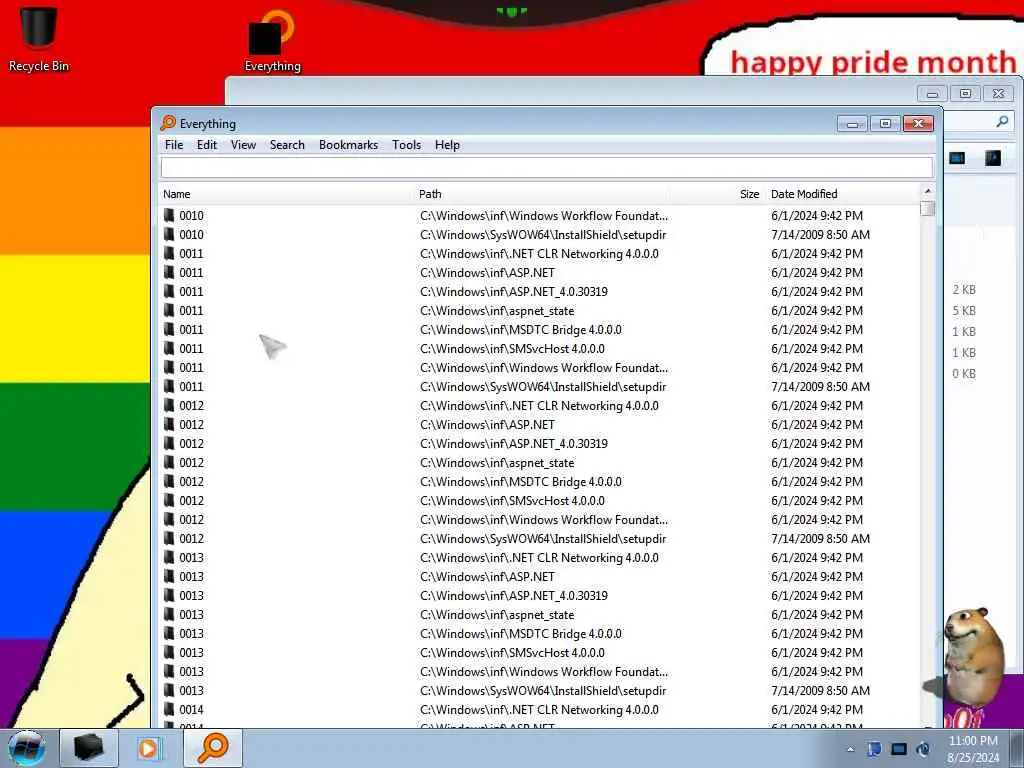Click the Show desktop strip beside the clock
The height and width of the screenshot is (768, 1024).
pyautogui.click(x=1016, y=748)
